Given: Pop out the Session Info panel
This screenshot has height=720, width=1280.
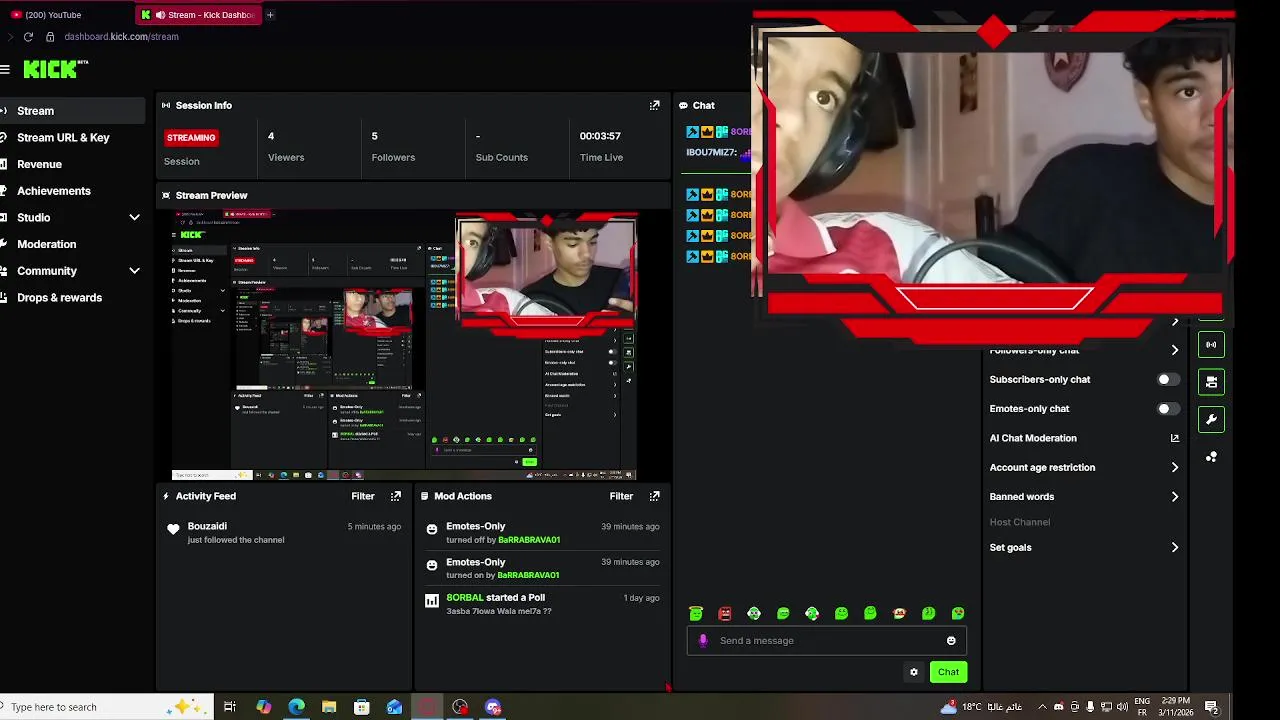Looking at the screenshot, I should [655, 105].
